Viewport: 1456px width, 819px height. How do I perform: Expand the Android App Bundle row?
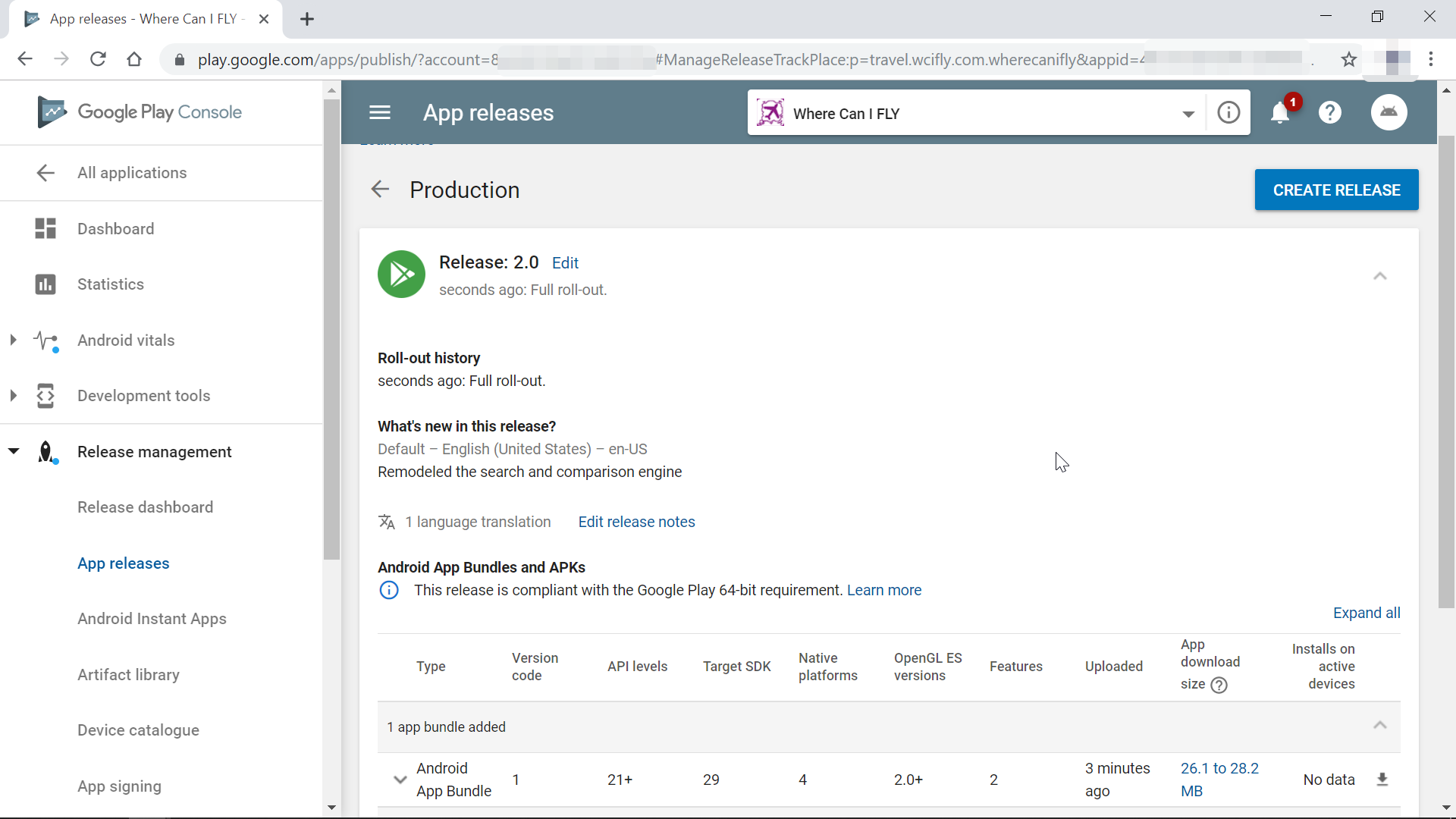coord(400,780)
